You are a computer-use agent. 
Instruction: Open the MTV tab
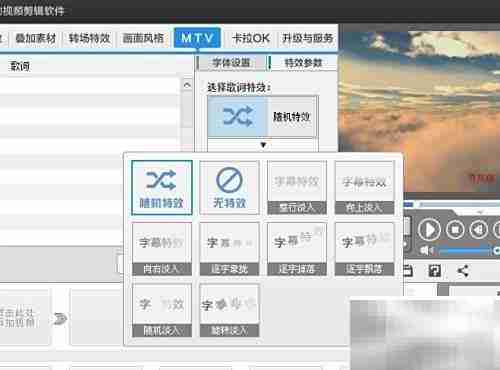pos(197,38)
